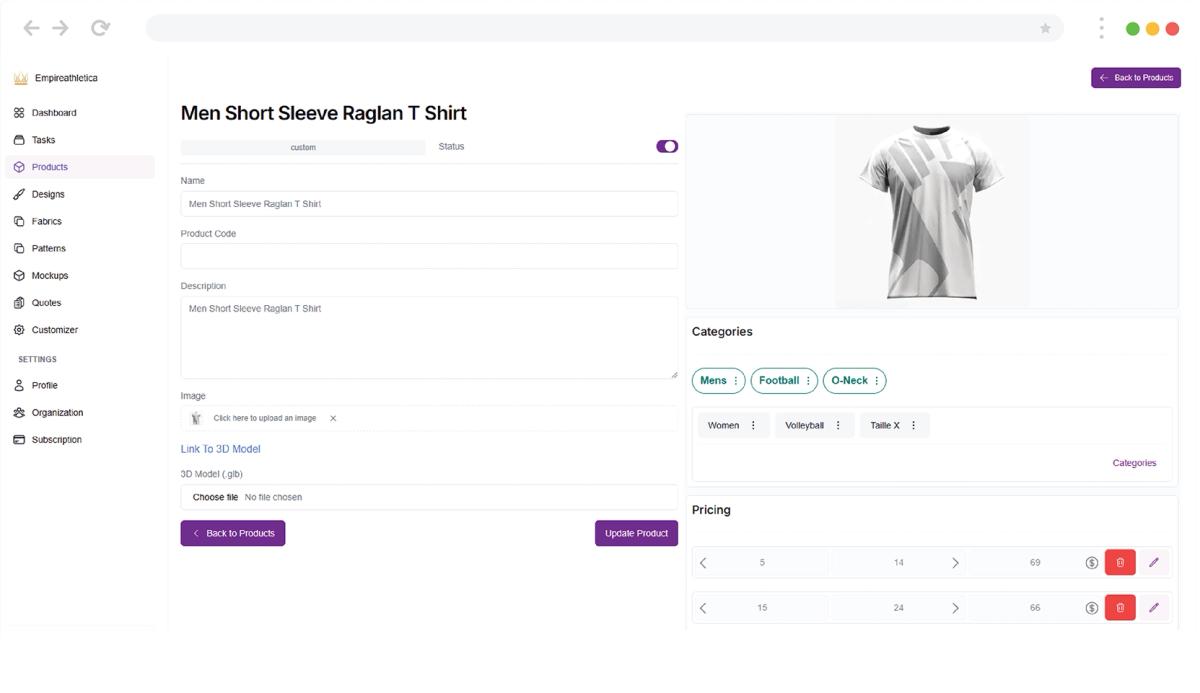
Task: Open the Women subcategory kebab menu
Action: (755, 425)
